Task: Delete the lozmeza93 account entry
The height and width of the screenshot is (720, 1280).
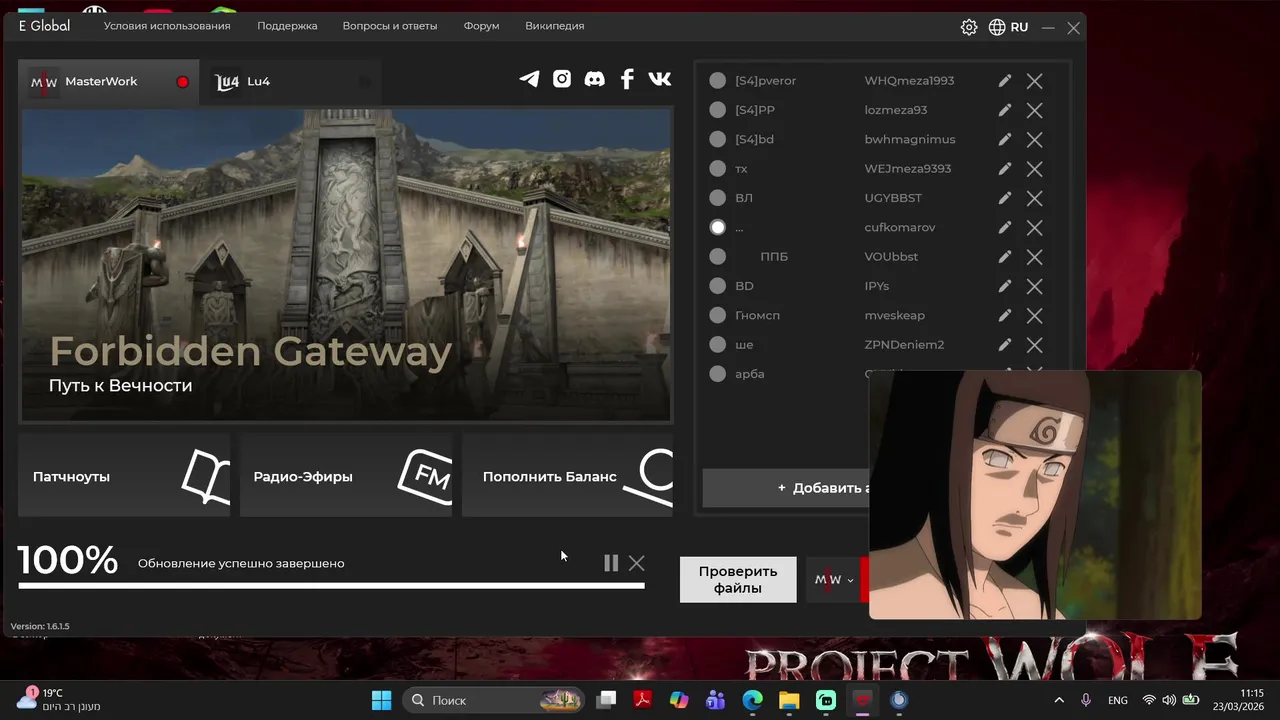Action: click(x=1035, y=110)
